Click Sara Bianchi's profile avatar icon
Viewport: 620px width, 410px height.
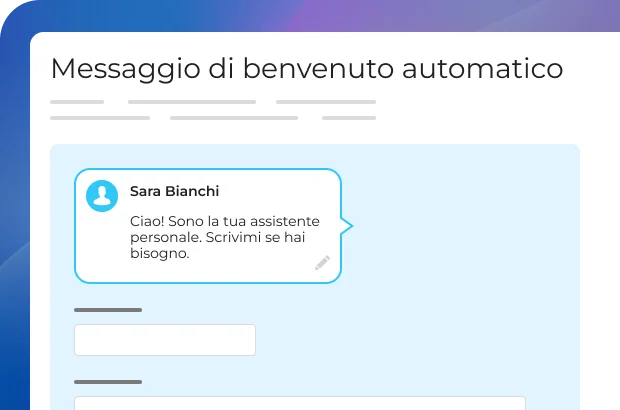(x=101, y=196)
